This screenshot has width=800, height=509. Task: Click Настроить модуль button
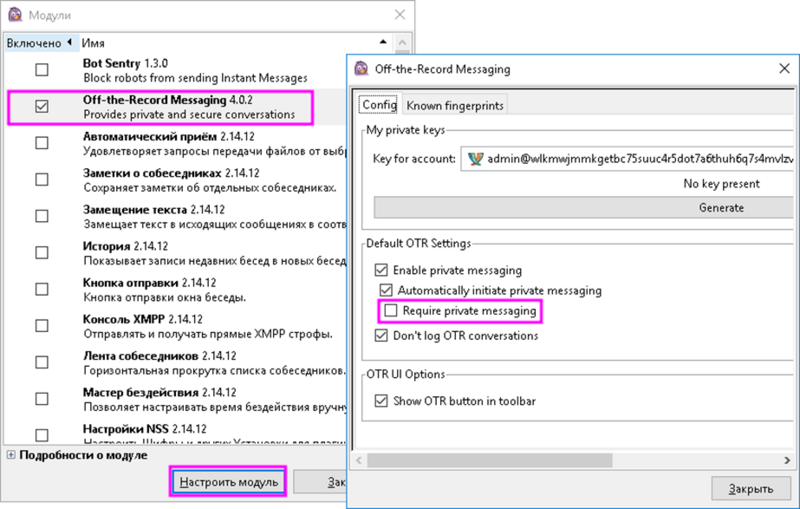pos(228,482)
